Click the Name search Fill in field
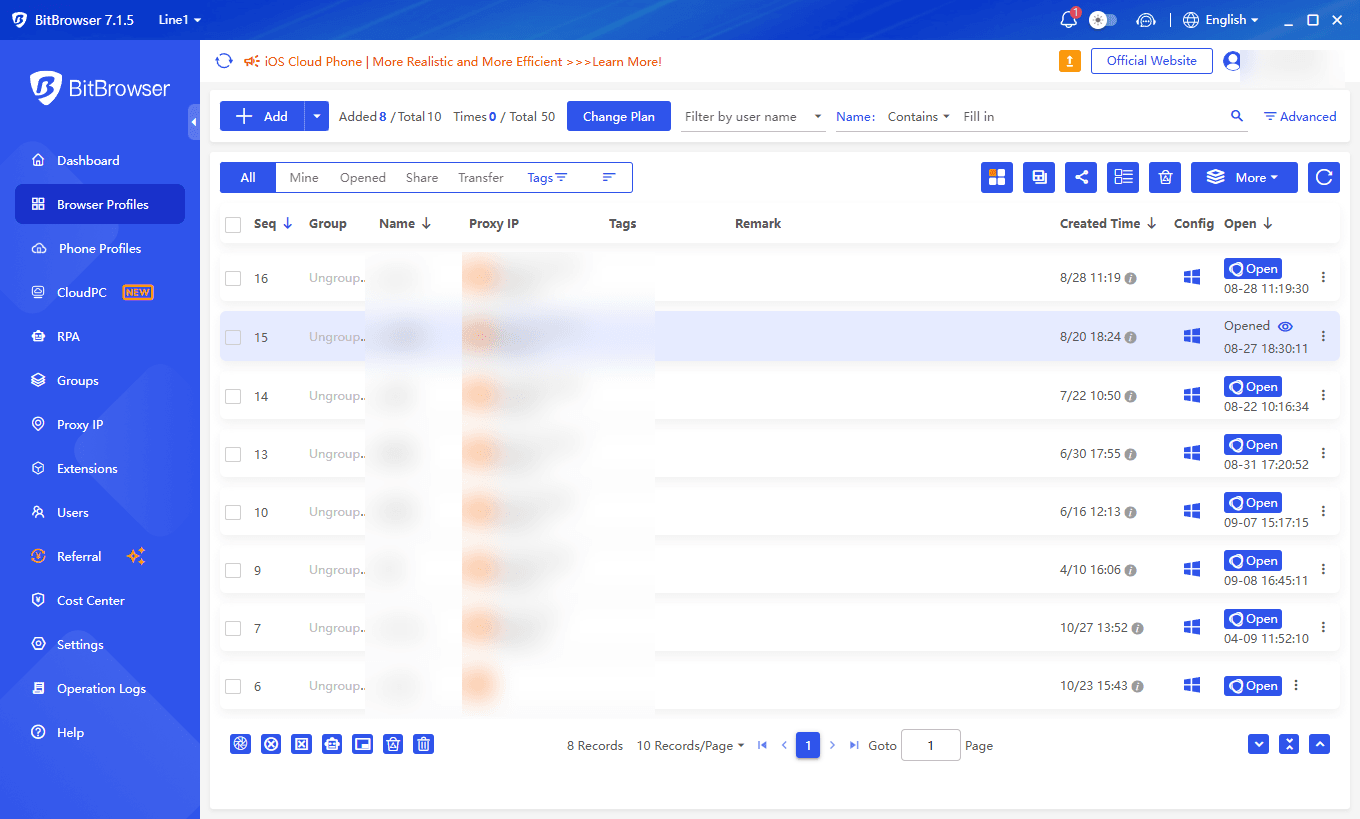Viewport: 1360px width, 819px height. (x=1091, y=116)
